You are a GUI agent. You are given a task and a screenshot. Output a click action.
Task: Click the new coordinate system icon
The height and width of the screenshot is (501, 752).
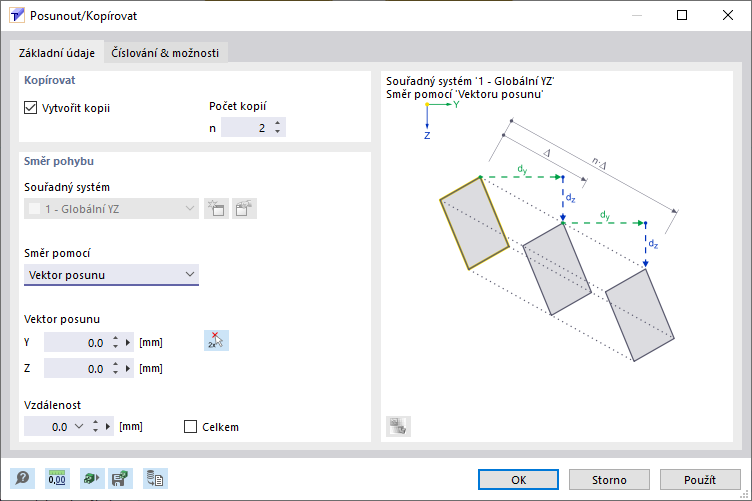point(216,209)
